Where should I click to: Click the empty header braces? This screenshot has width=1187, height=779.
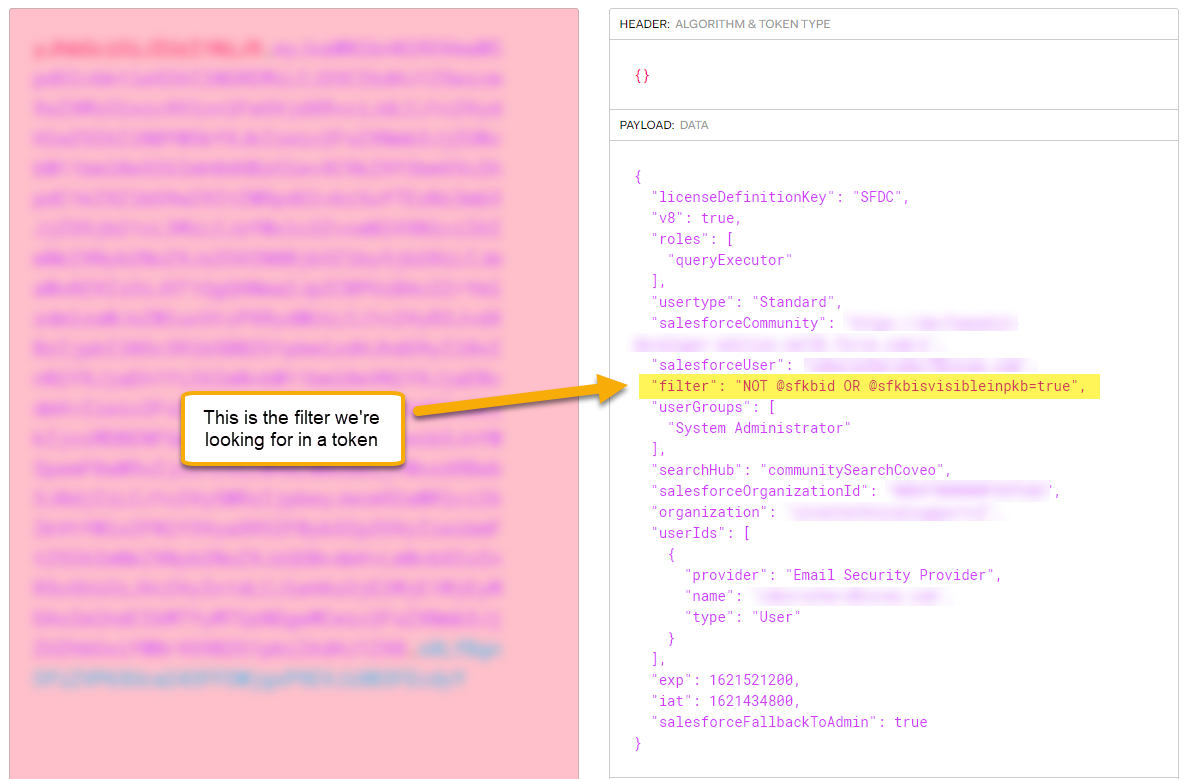pyautogui.click(x=641, y=75)
